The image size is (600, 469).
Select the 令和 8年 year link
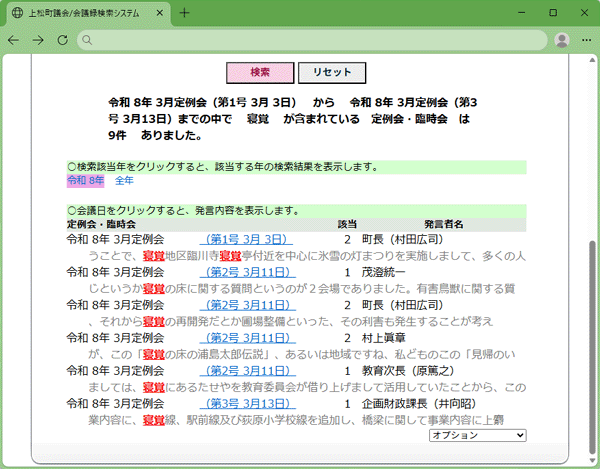[85, 181]
